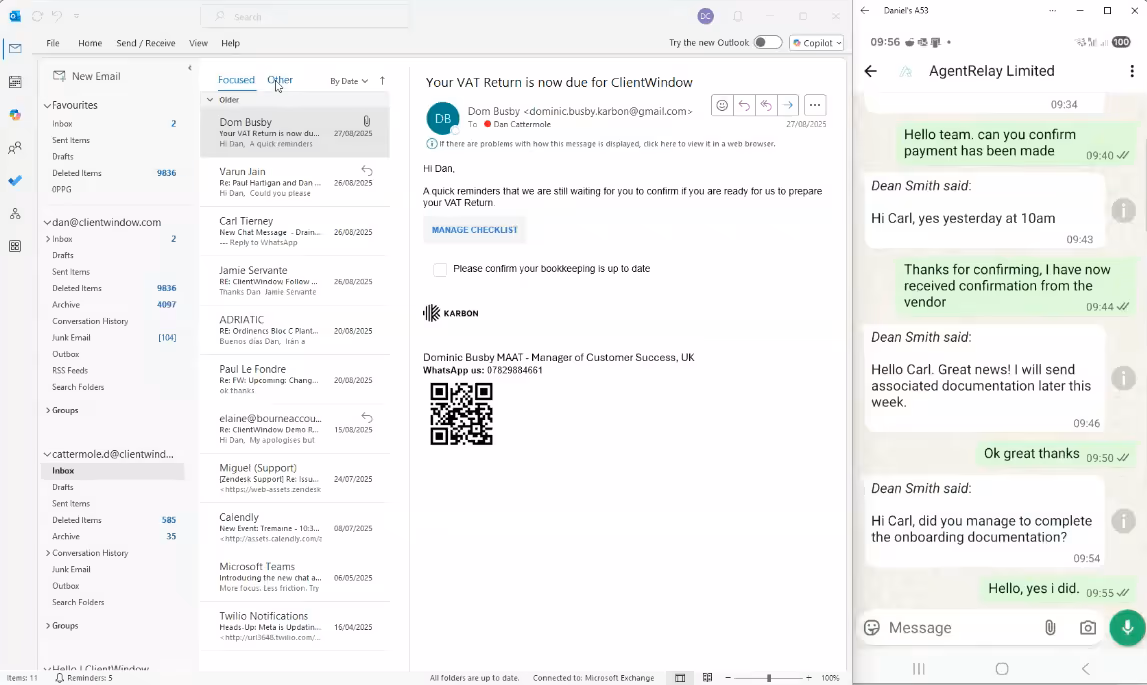Tap the back arrow next to AgentRelay Limited
Screen dimensions: 1147x685
pyautogui.click(x=870, y=71)
